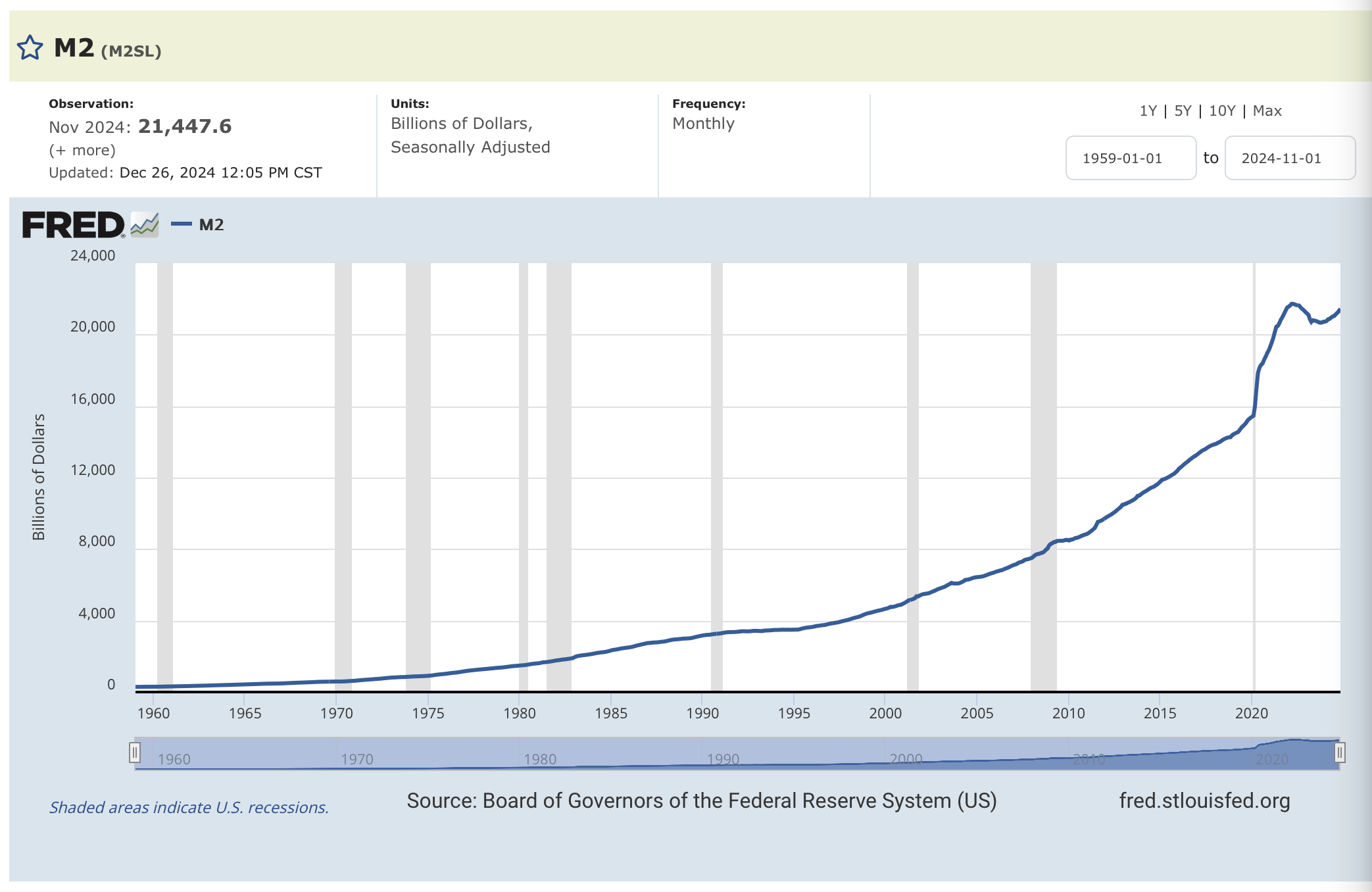The height and width of the screenshot is (892, 1372).
Task: Click the small line chart icon next to FRED
Action: tap(145, 225)
